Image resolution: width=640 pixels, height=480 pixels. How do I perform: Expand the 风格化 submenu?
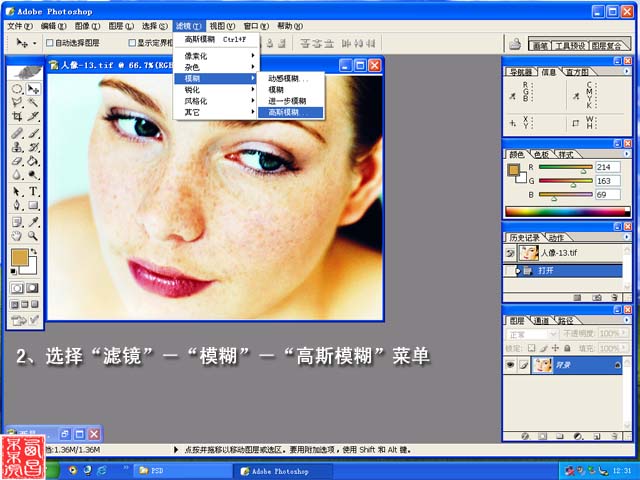216,101
